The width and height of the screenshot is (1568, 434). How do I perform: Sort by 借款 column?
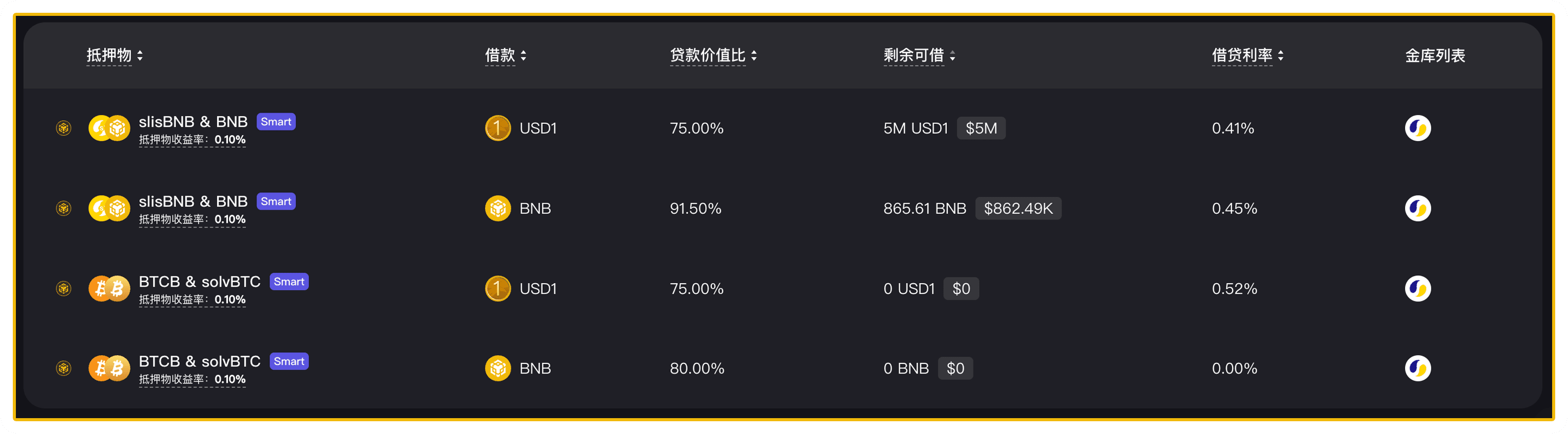505,55
